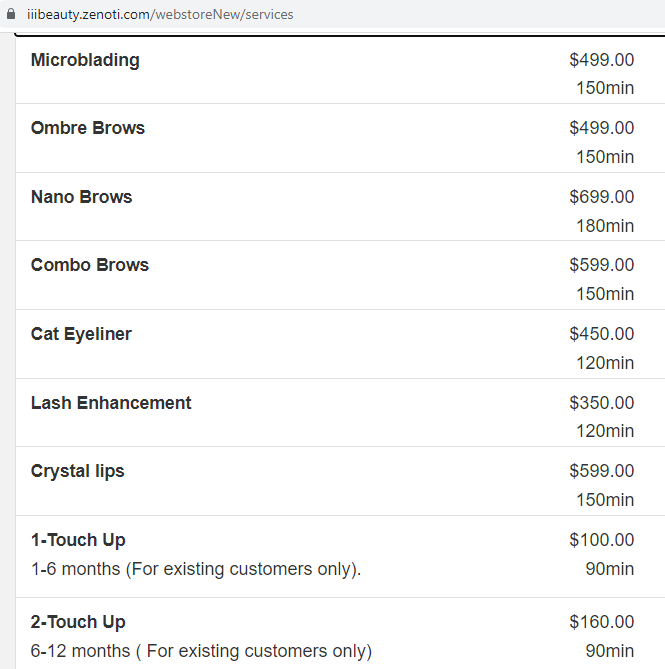The width and height of the screenshot is (665, 669).
Task: Select the Ombre Brows service
Action: coord(88,128)
